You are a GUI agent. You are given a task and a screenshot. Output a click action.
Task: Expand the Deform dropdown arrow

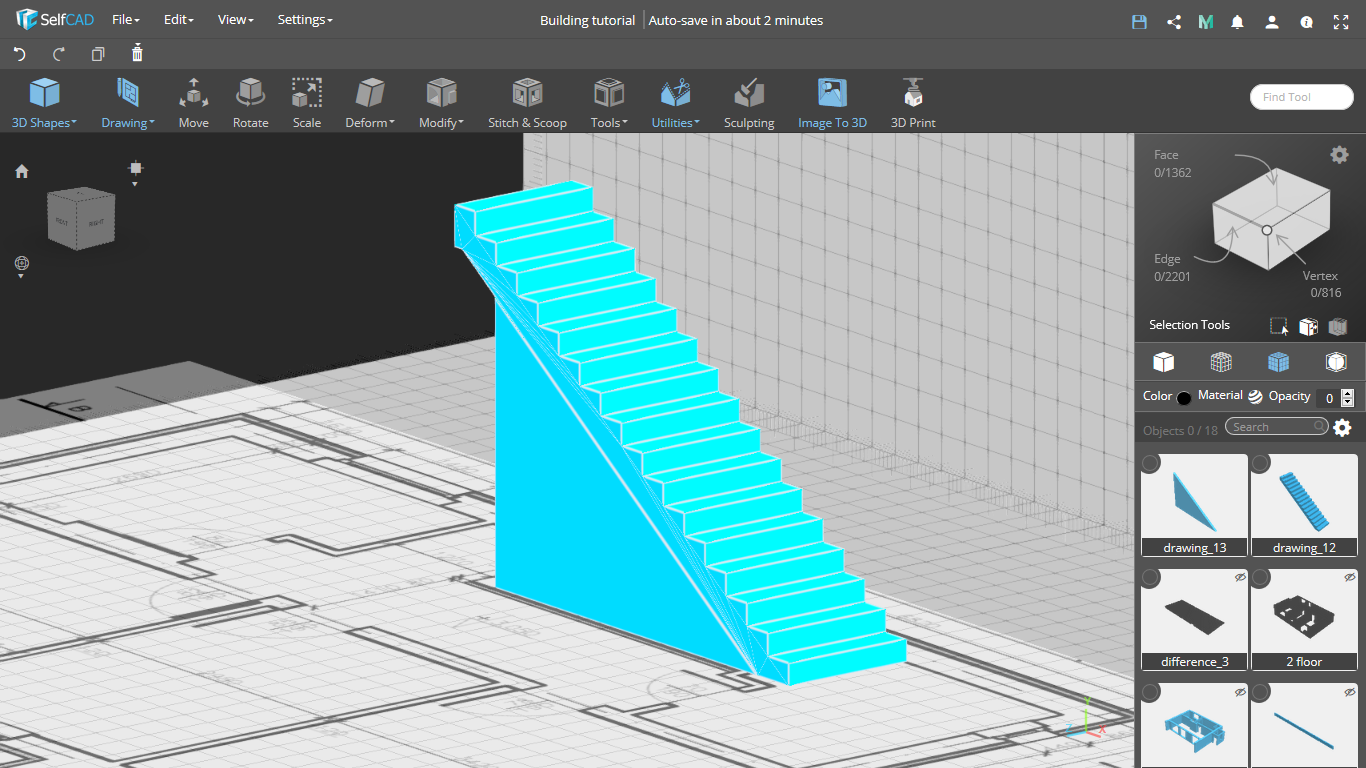coord(392,123)
